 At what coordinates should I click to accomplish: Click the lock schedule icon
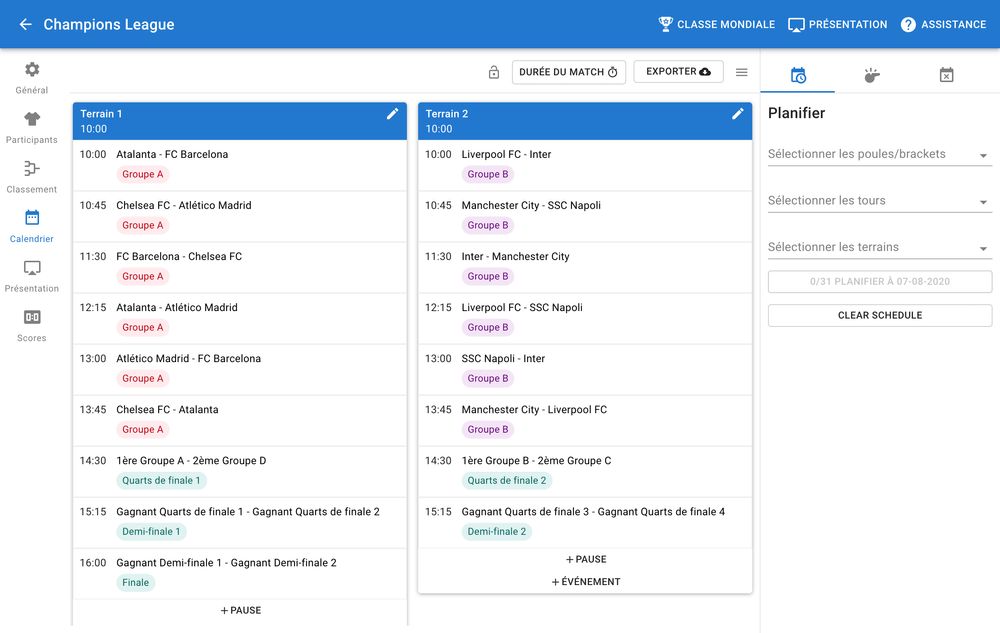[x=494, y=72]
